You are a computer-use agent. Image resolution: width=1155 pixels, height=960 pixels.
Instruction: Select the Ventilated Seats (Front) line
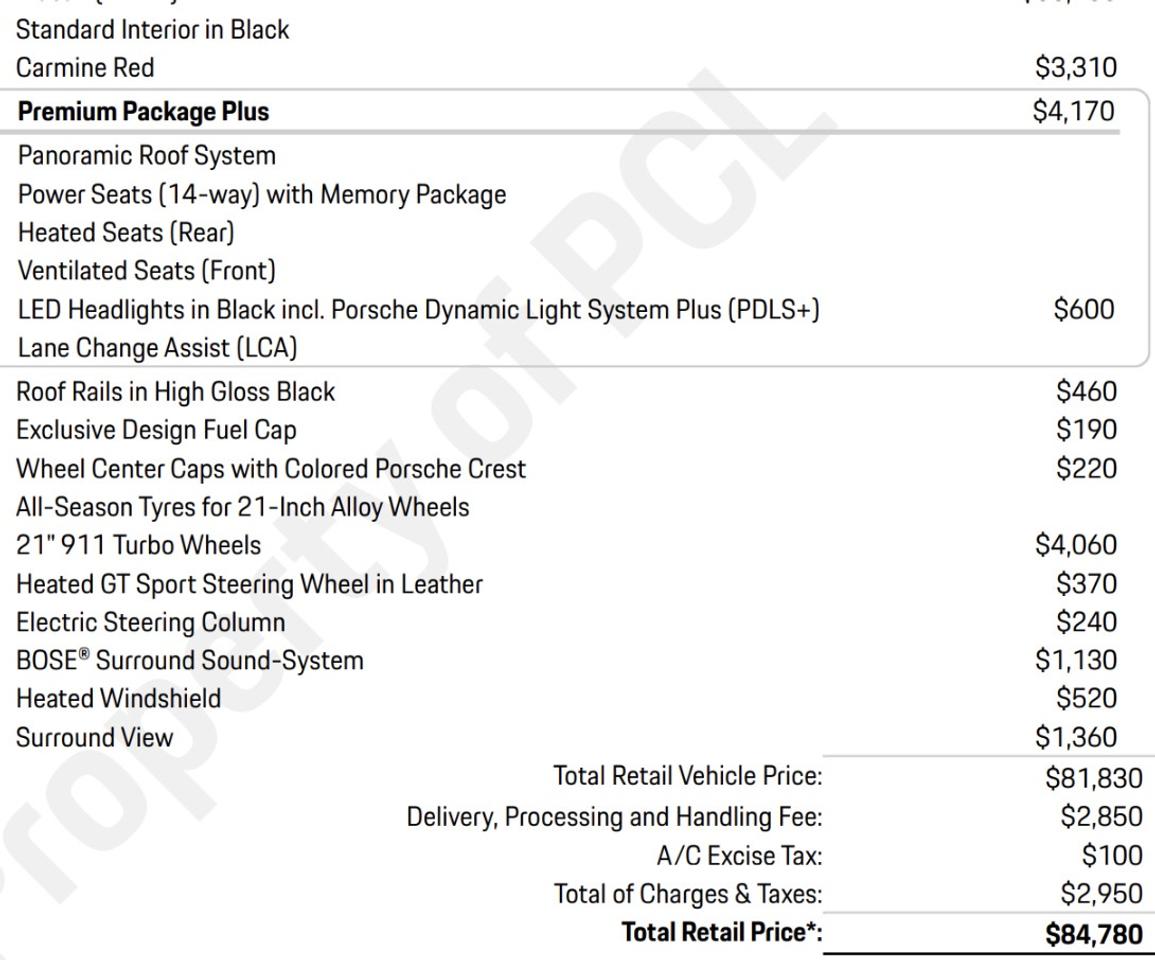click(x=146, y=270)
